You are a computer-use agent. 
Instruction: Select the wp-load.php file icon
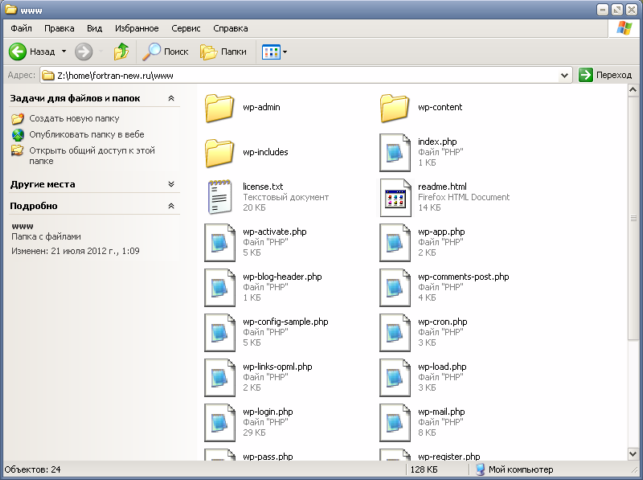tap(395, 378)
